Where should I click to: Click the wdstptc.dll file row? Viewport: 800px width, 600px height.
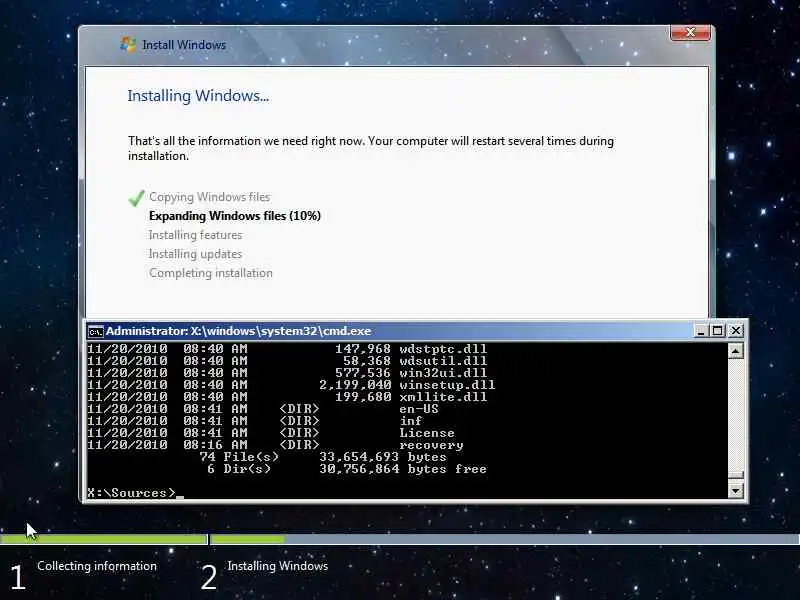(287, 349)
